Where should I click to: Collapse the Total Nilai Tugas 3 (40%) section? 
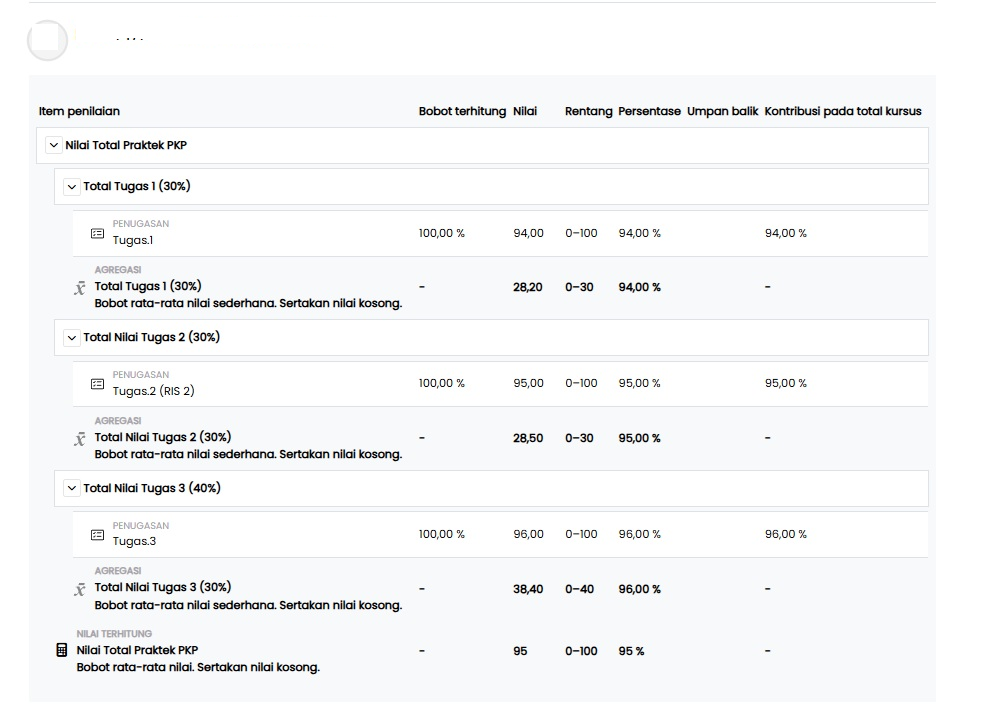pyautogui.click(x=71, y=489)
